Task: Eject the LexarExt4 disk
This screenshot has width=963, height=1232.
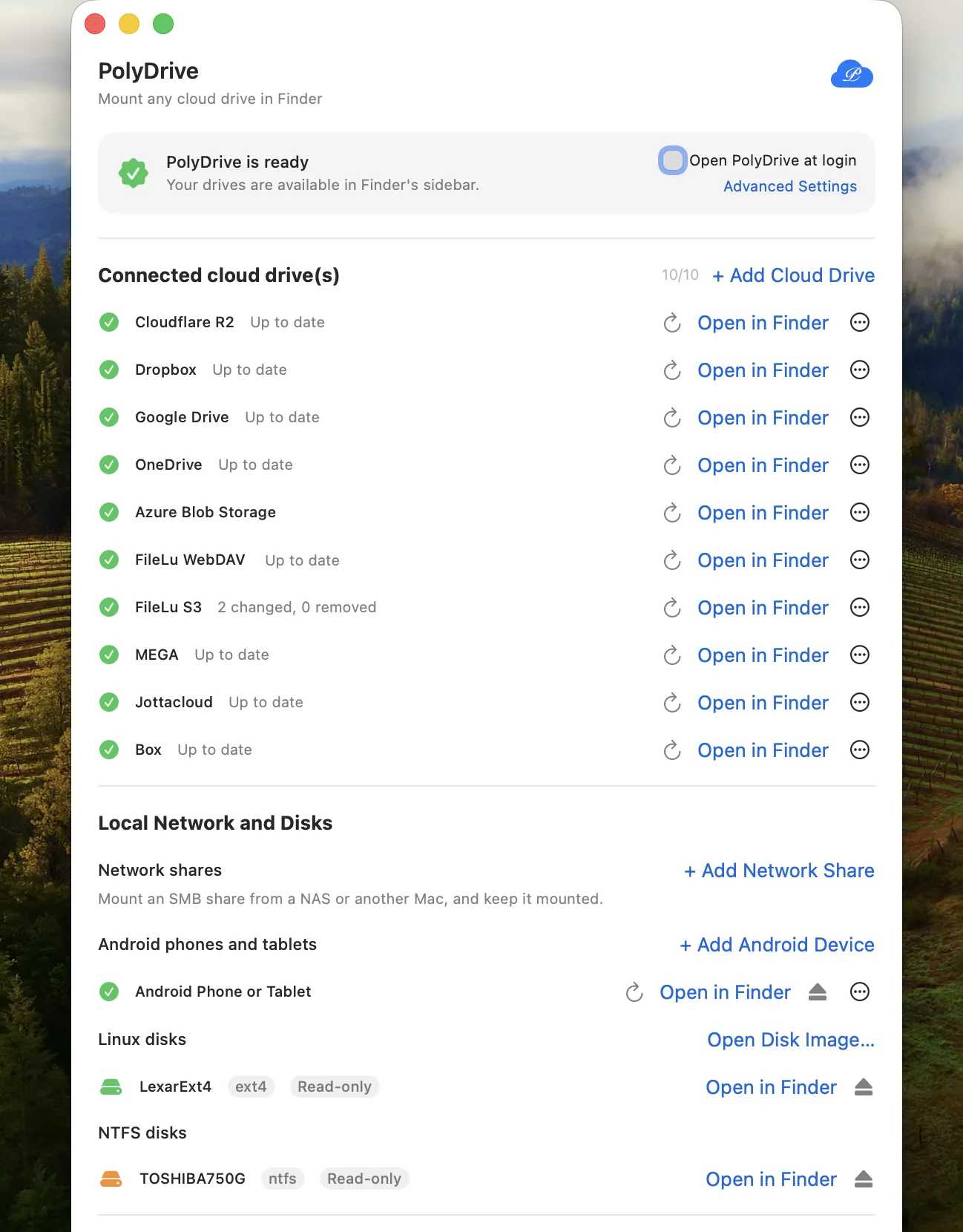Action: pos(864,1087)
